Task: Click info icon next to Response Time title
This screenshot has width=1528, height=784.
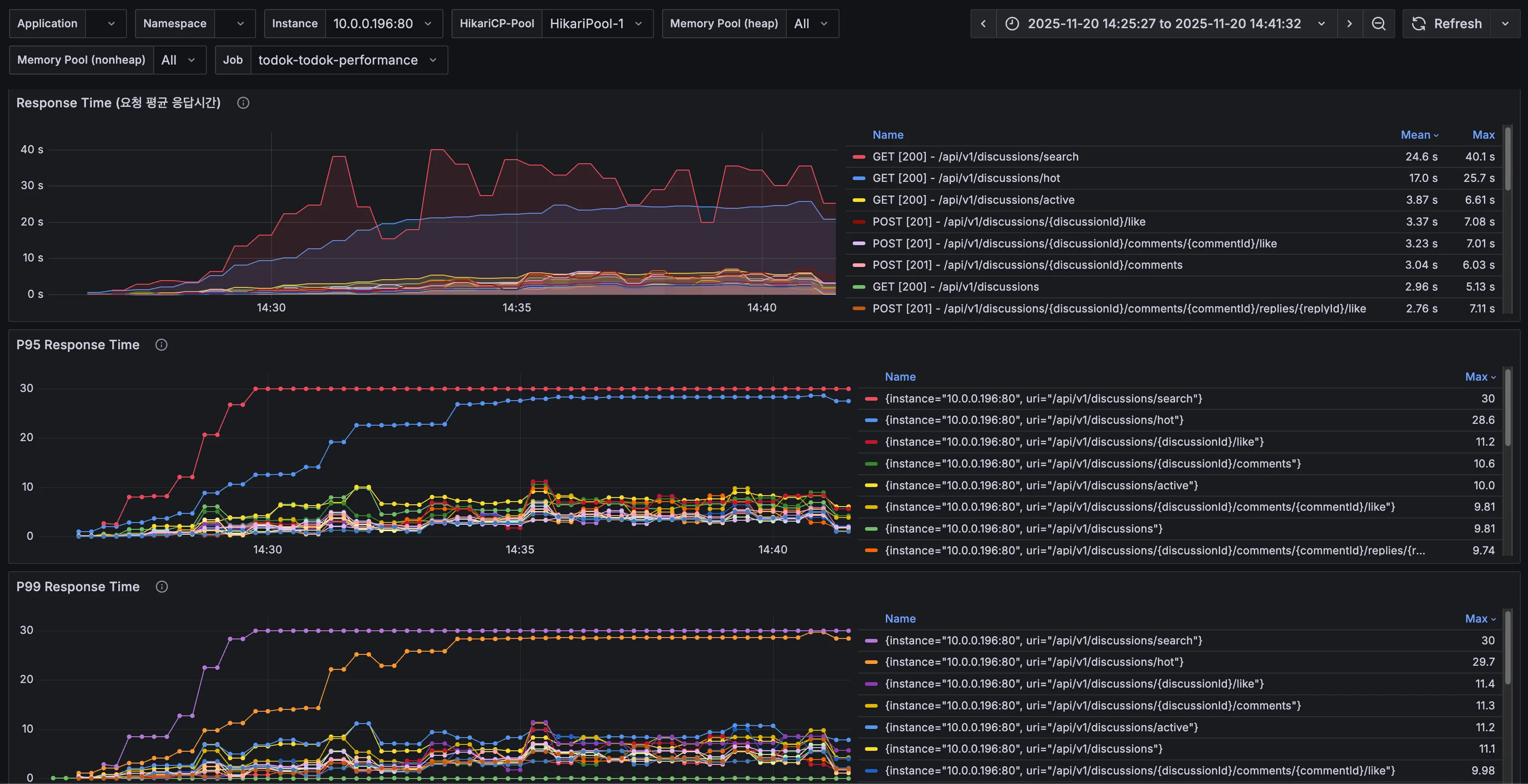Action: click(243, 103)
